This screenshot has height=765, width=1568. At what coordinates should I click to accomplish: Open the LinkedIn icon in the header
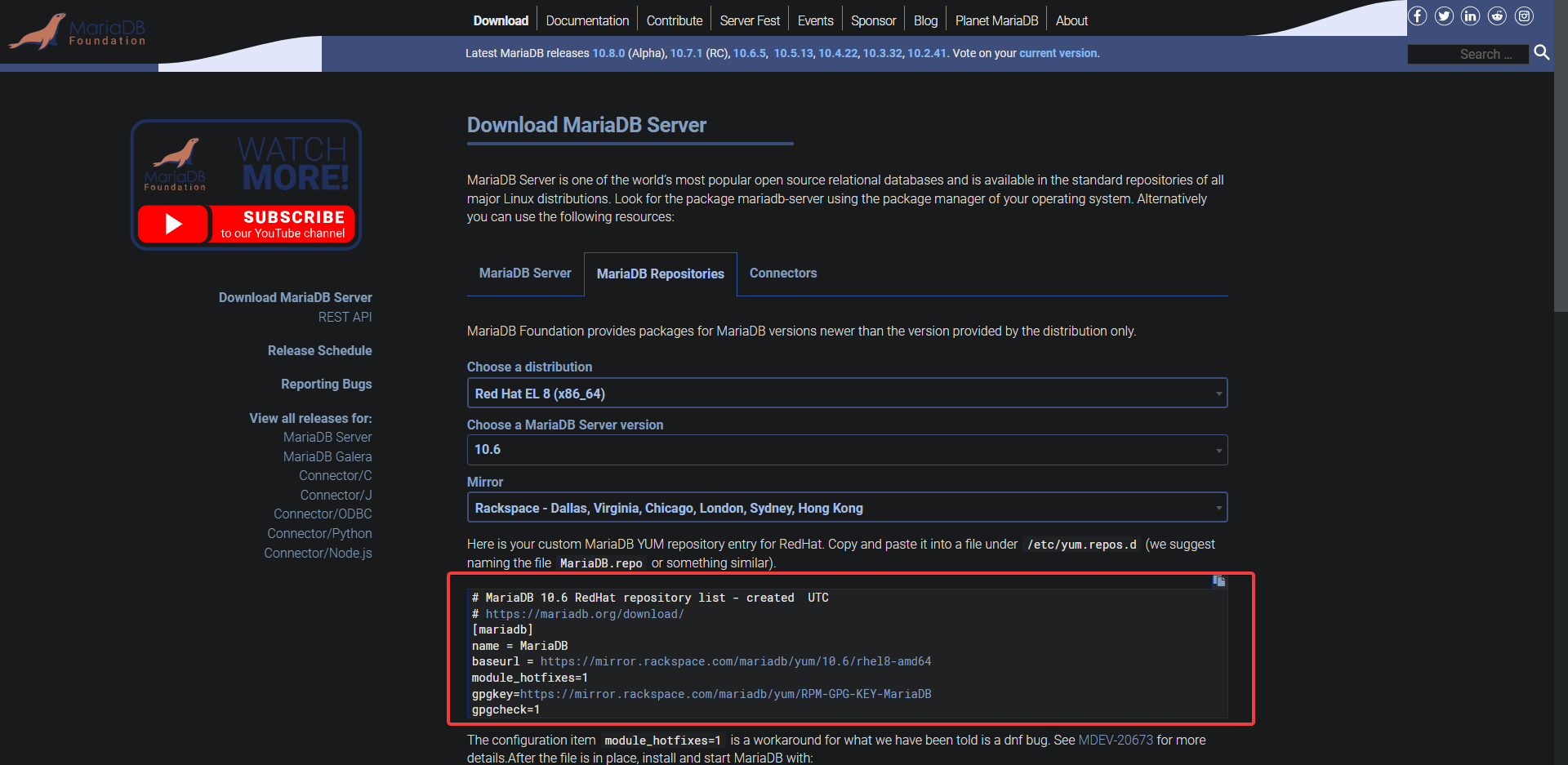(x=1471, y=16)
